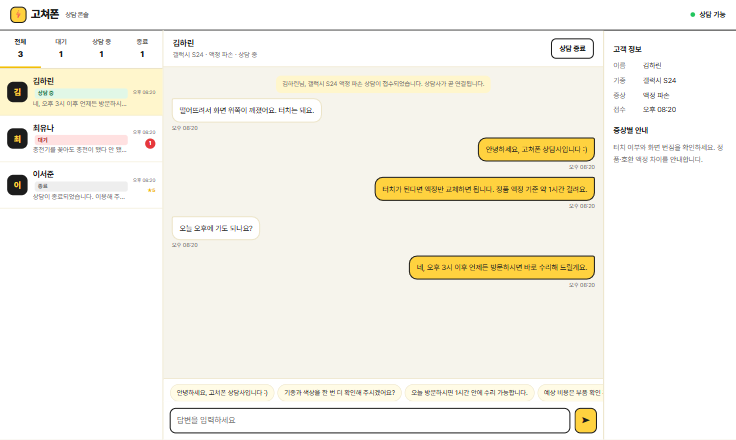
Task: Click the 고쳐폰 app title
Action: click(45, 14)
